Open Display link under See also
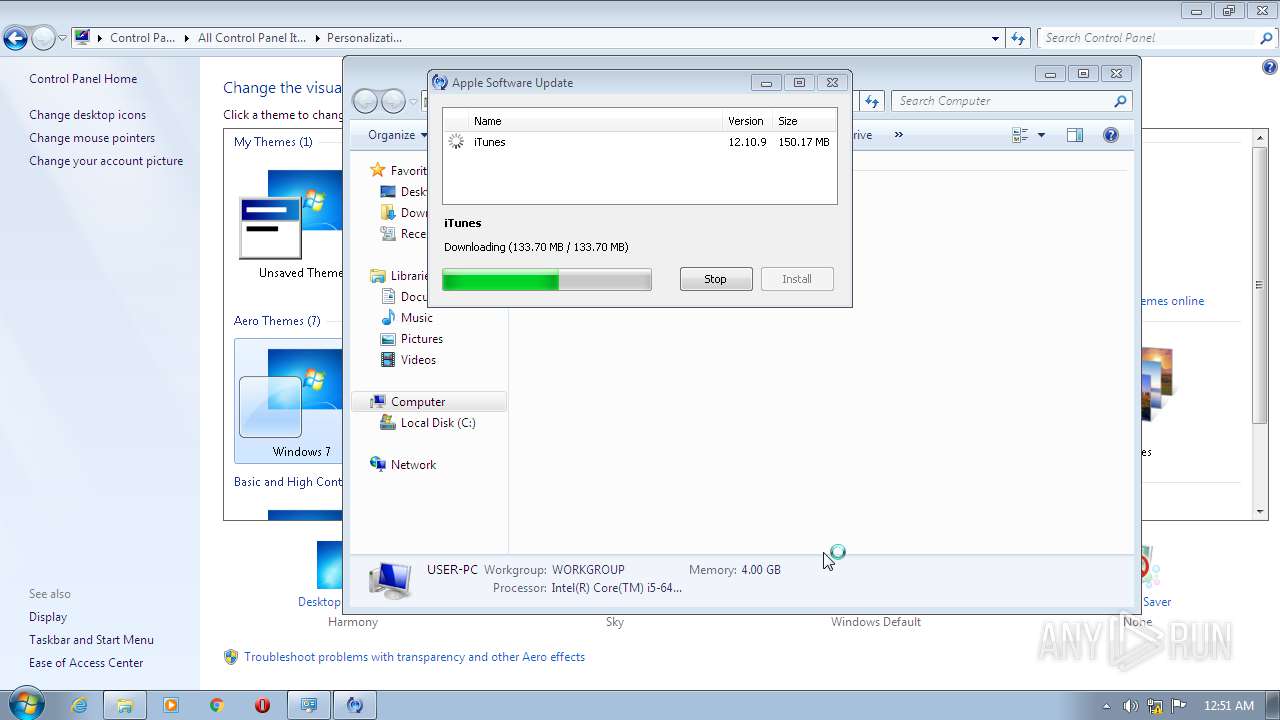The image size is (1280, 720). coord(48,617)
